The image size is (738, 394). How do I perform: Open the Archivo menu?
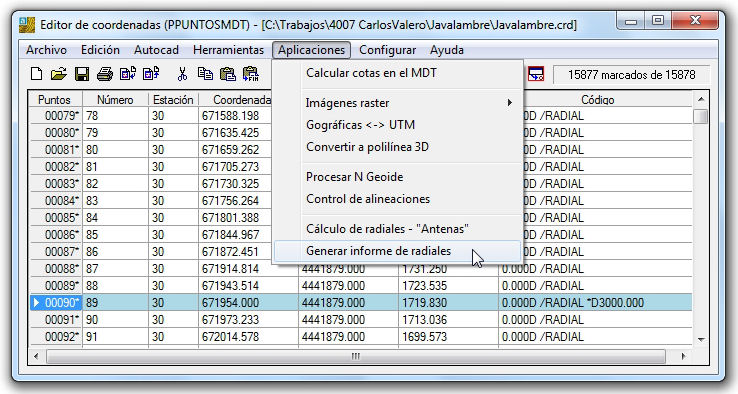tap(47, 50)
